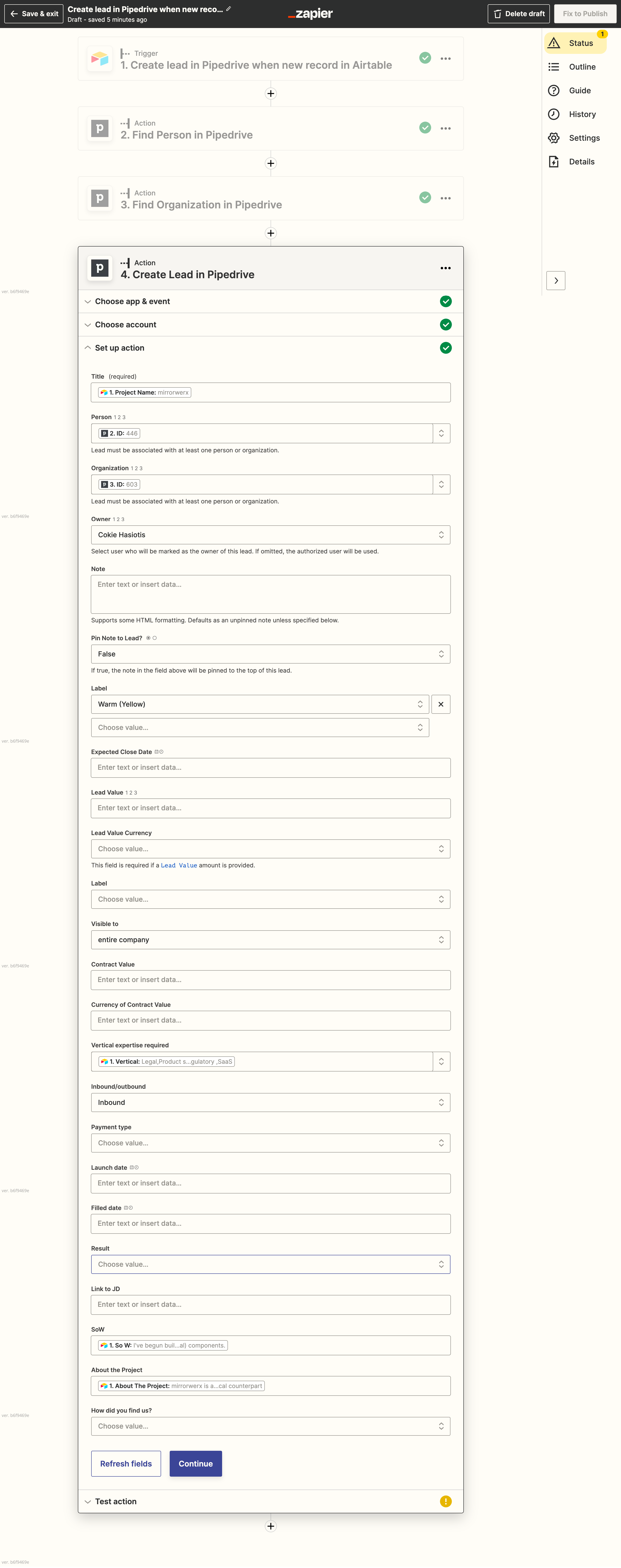The width and height of the screenshot is (621, 1568).
Task: Open the Result dropdown
Action: 270,1264
